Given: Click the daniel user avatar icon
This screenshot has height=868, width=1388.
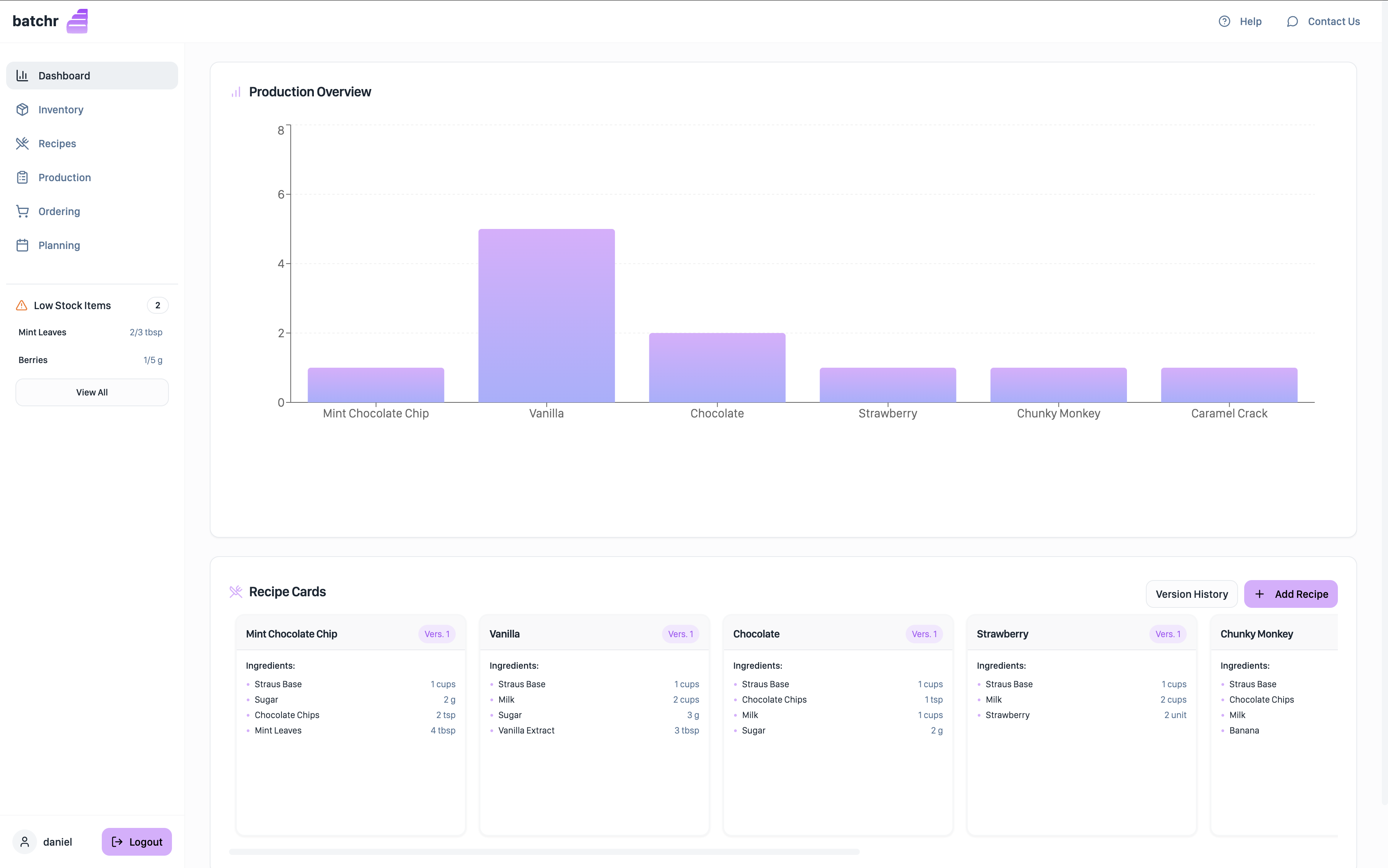Looking at the screenshot, I should [x=25, y=841].
